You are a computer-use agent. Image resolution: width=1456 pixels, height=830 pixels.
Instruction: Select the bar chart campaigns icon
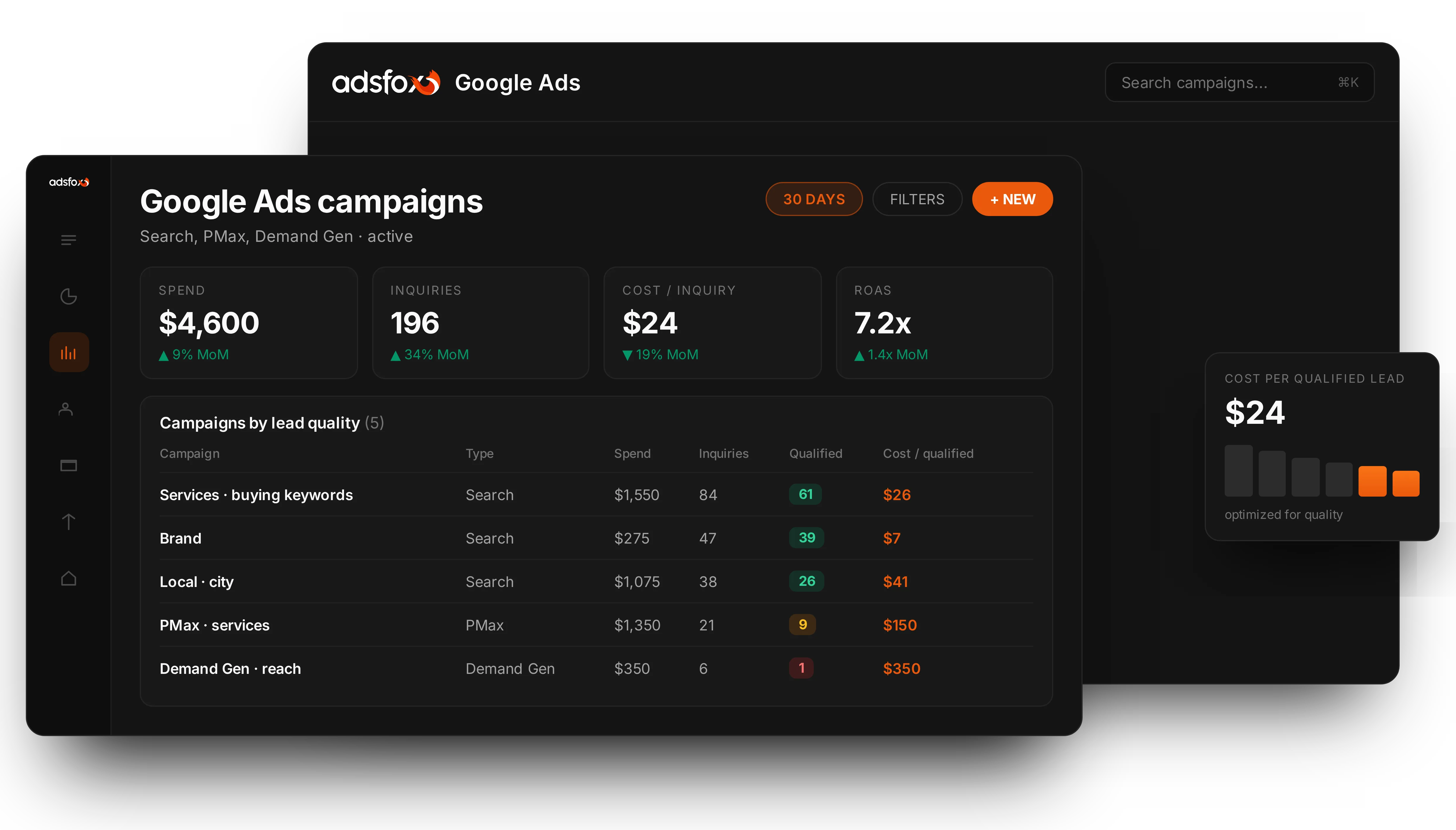pos(69,352)
